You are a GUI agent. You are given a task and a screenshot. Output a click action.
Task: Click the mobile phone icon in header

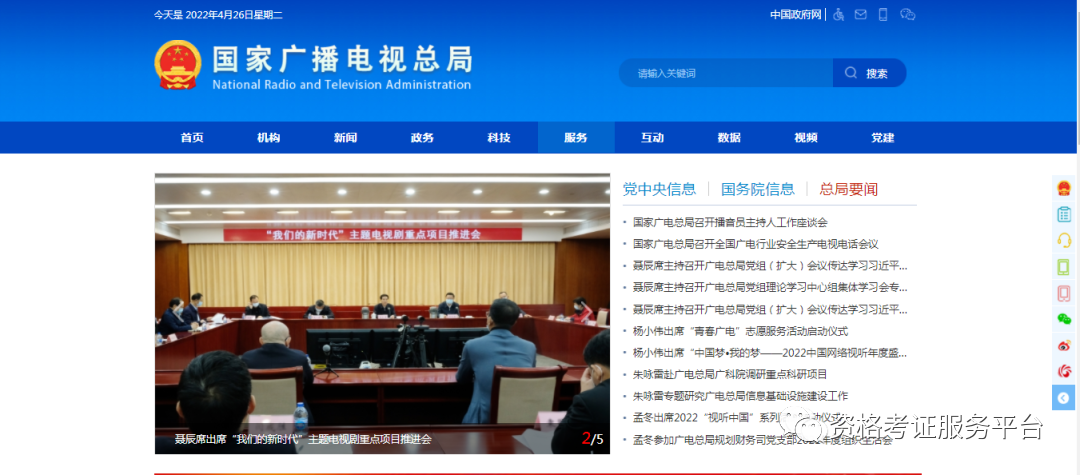click(x=883, y=14)
